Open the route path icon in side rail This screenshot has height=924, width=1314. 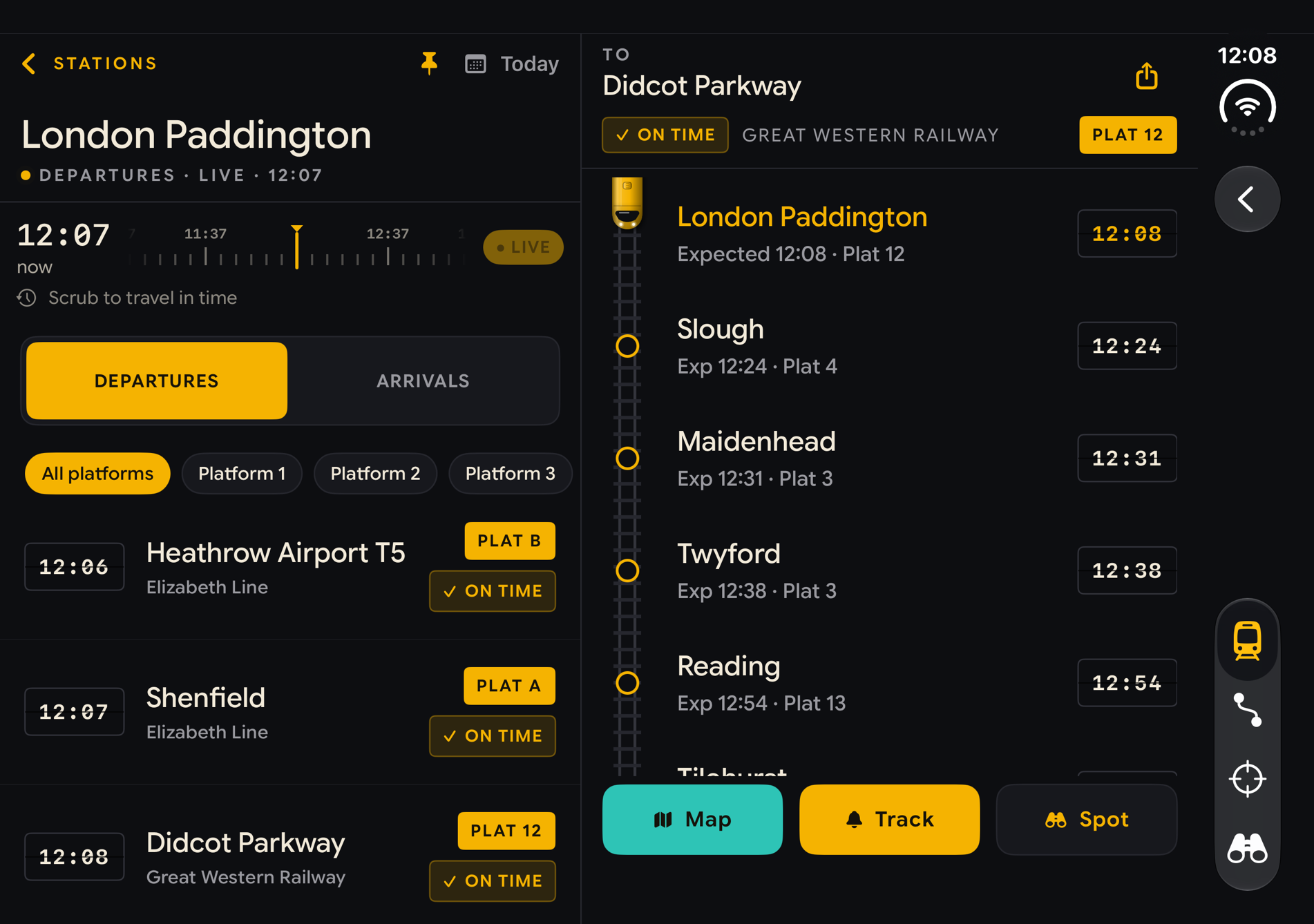[x=1247, y=709]
